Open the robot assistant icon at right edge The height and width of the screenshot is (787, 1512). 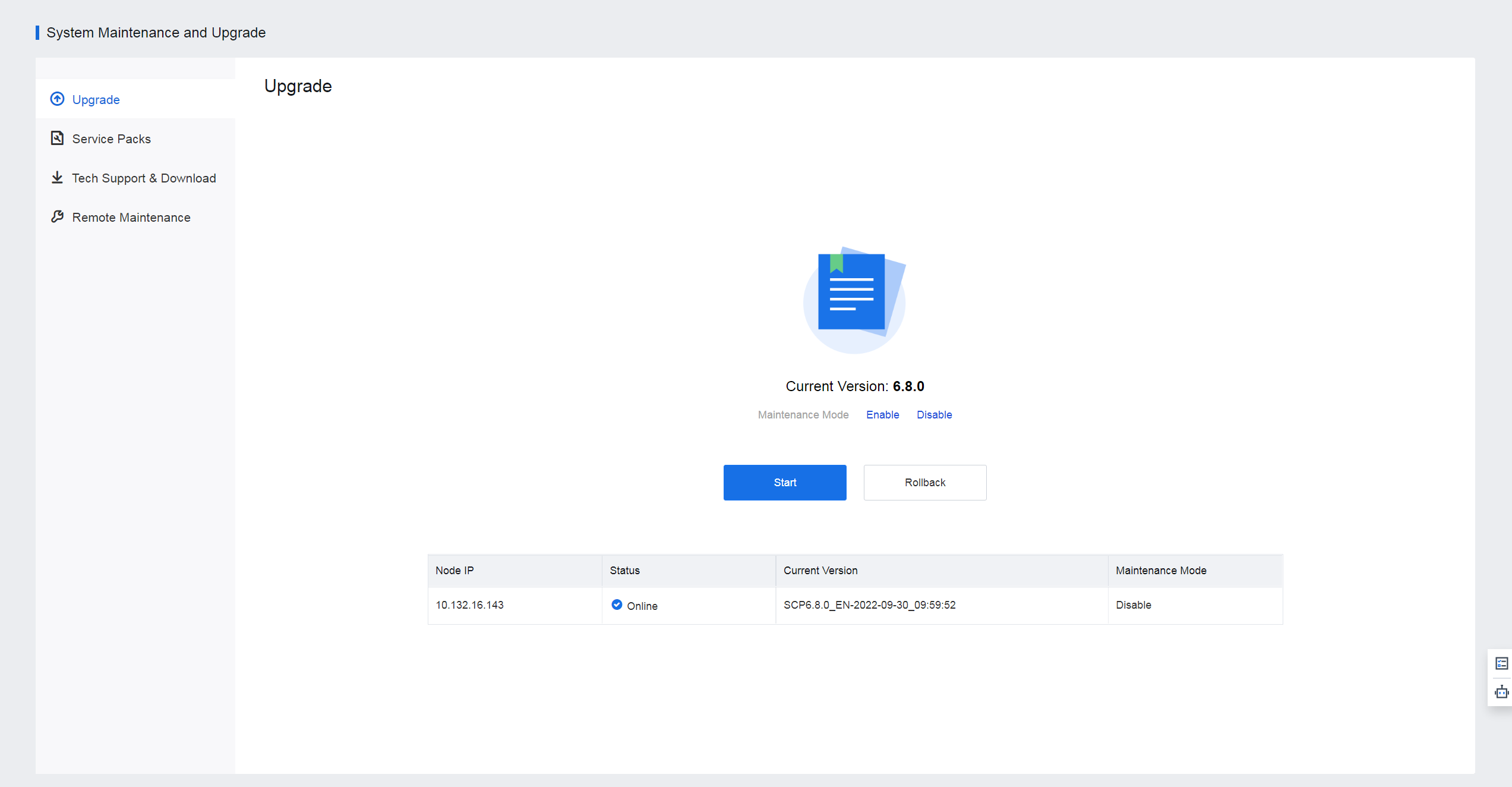click(1501, 692)
